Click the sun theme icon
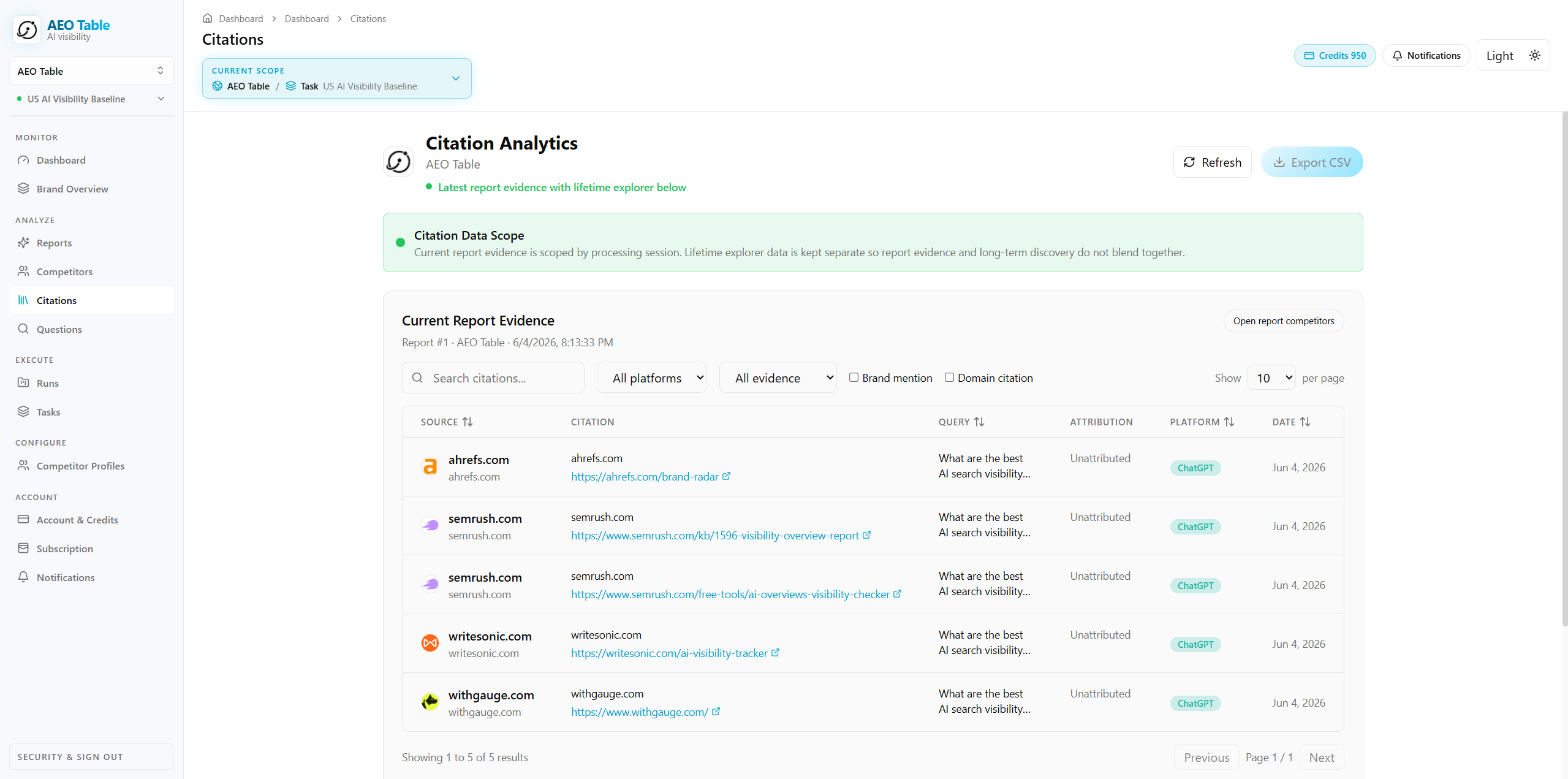The height and width of the screenshot is (779, 1568). click(x=1535, y=55)
